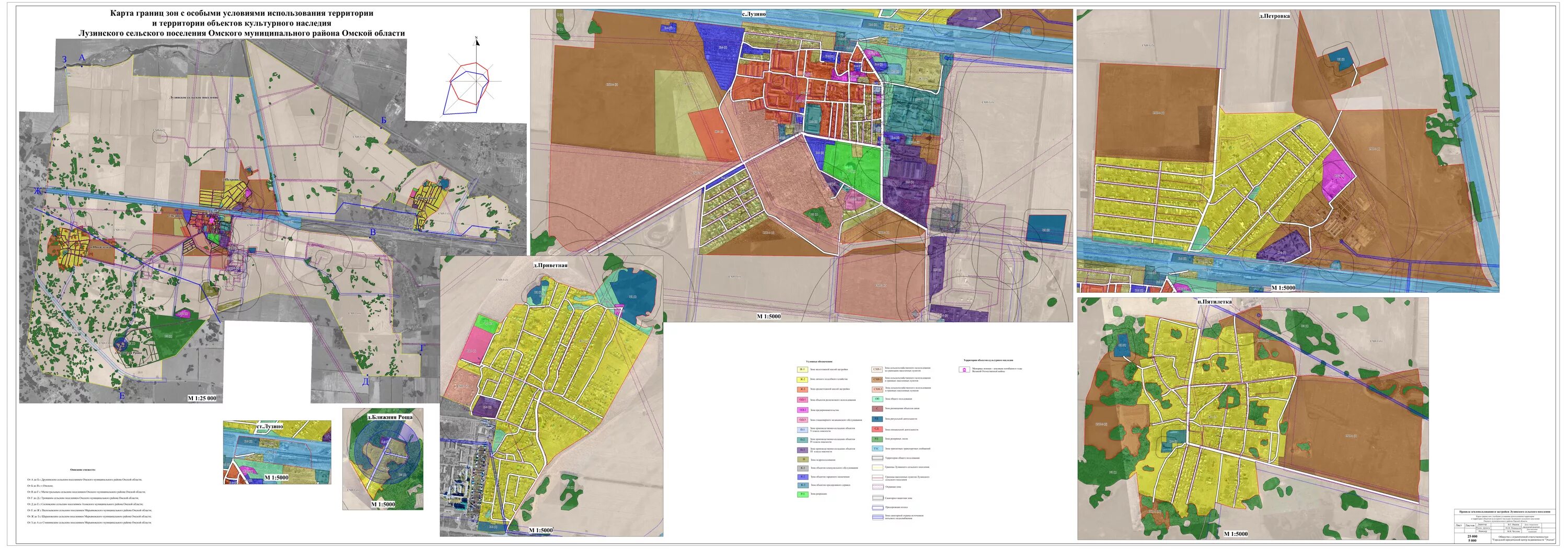The height and width of the screenshot is (549, 1568).
Task: Click boundary point letter 'З' on overview map
Action: click(64, 60)
